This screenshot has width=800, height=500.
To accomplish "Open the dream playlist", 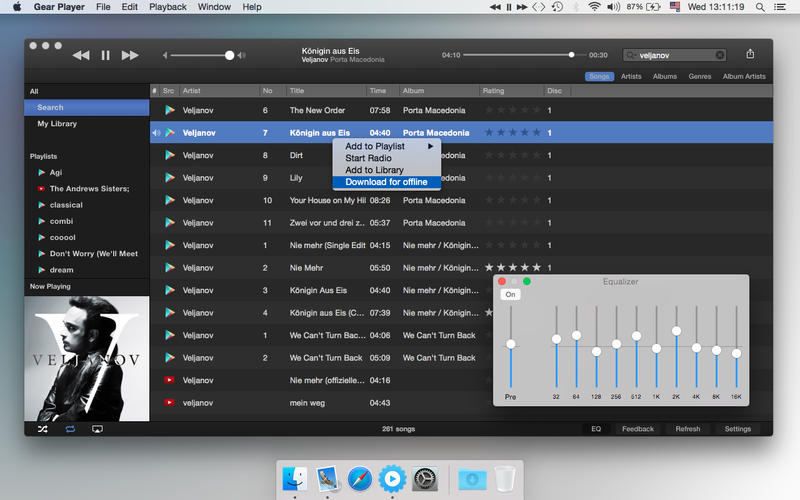I will (61, 270).
